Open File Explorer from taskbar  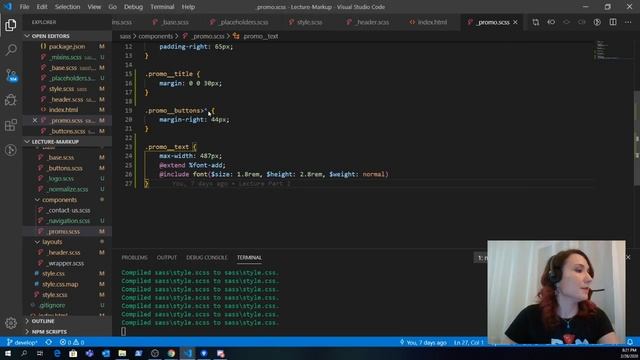click(x=122, y=353)
